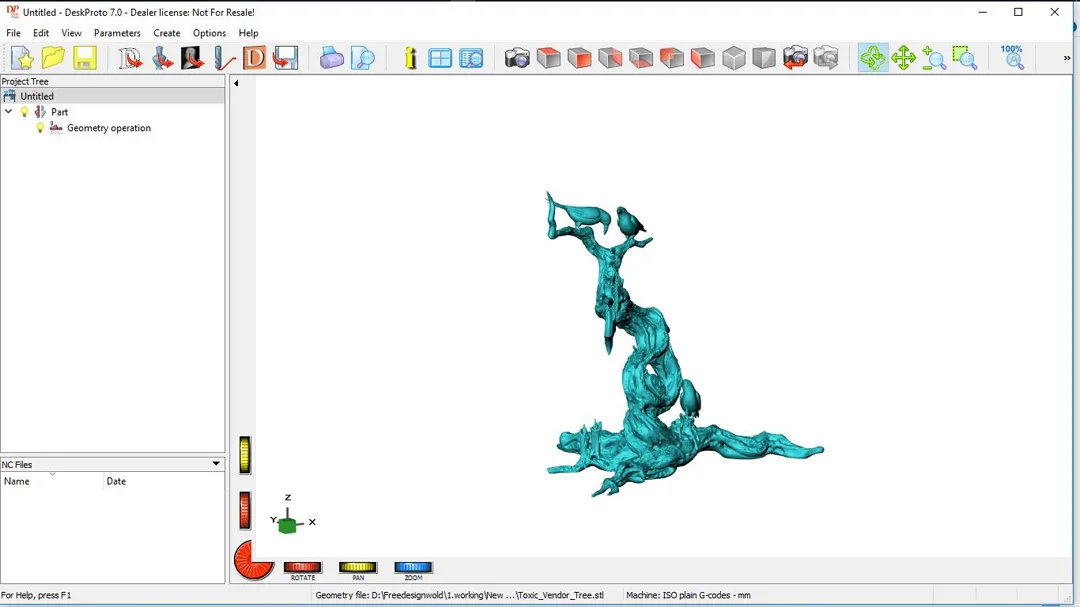The image size is (1080, 607).
Task: Select Geometry operation in Project Tree
Action: point(108,128)
